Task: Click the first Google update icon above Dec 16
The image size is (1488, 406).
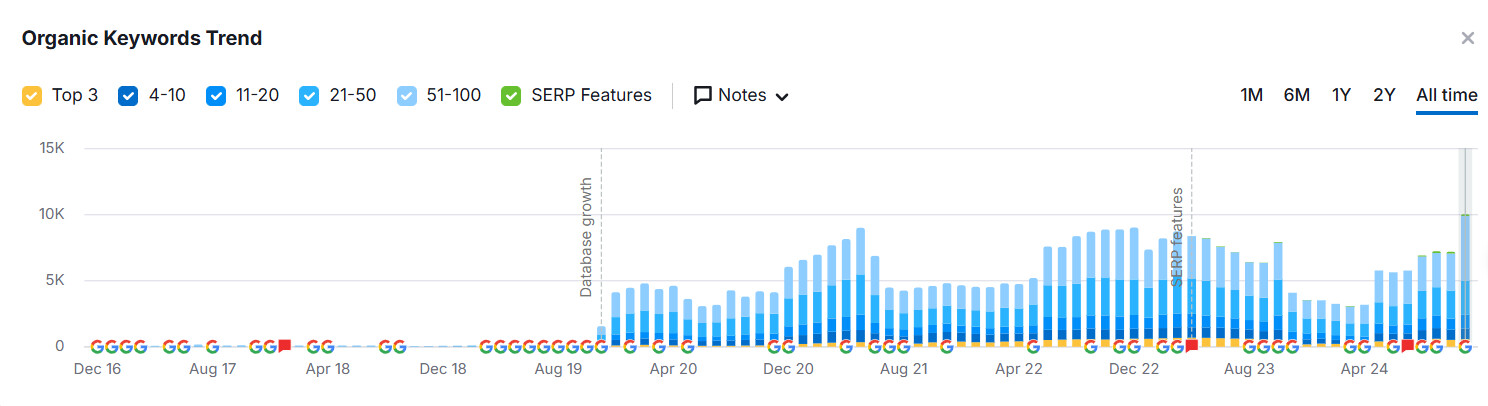Action: 97,346
